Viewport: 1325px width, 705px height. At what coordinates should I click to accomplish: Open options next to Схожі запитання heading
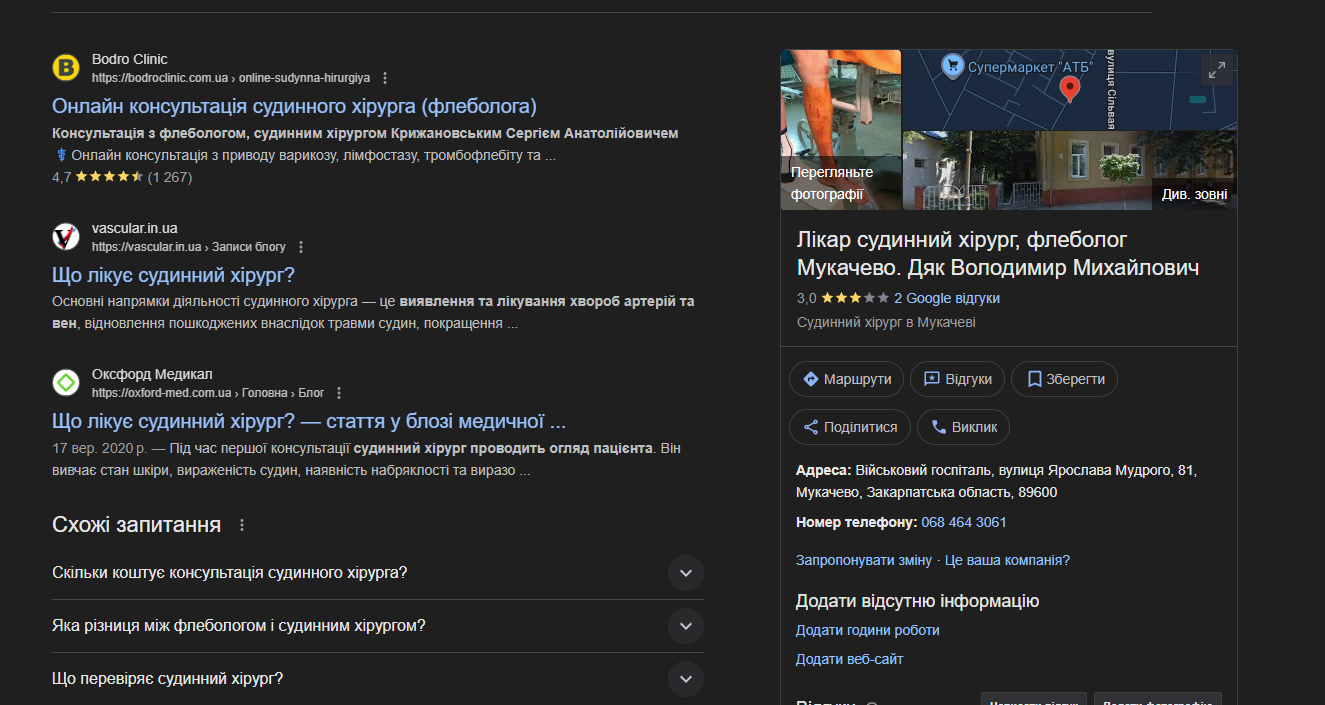click(x=241, y=525)
